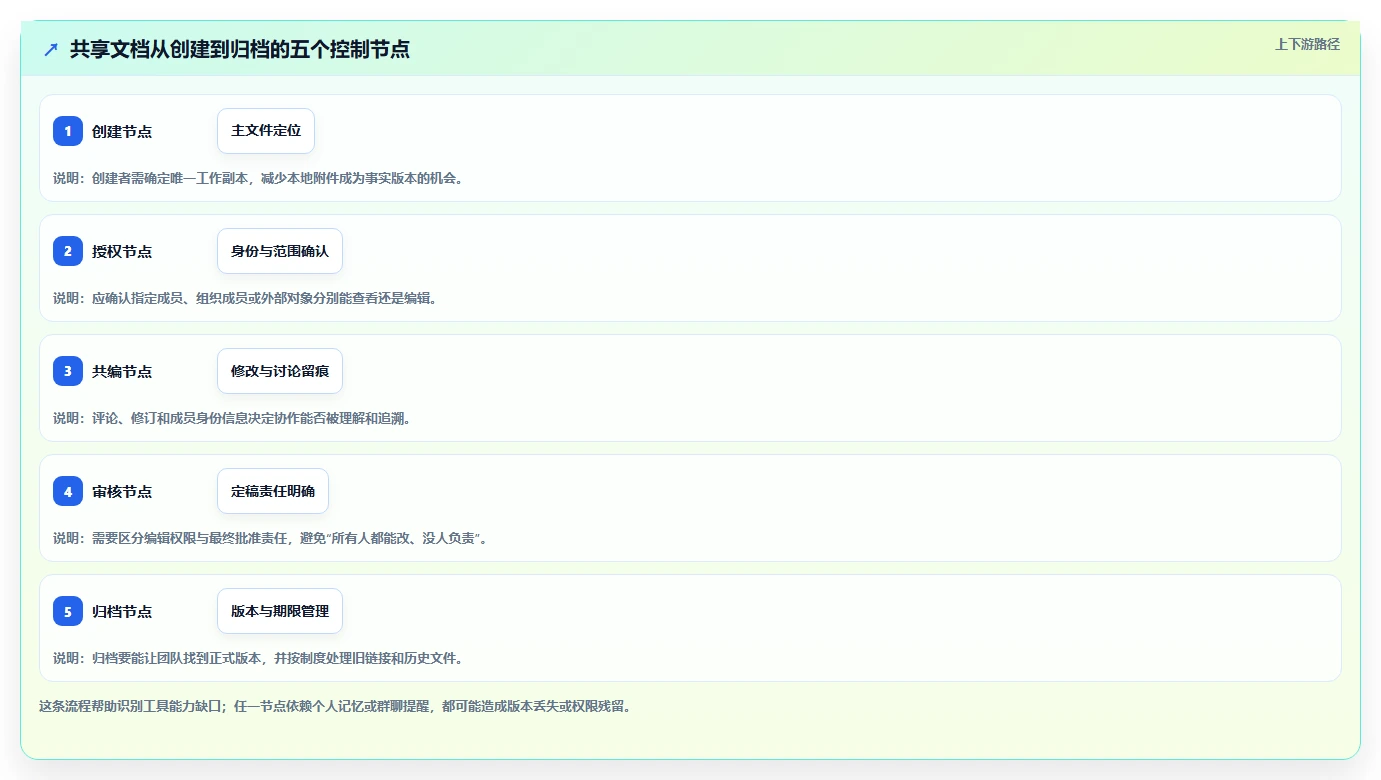Click the title 共享文档从创建到归档的五个控制节点
Screen dimensions: 1381x780
(x=240, y=49)
